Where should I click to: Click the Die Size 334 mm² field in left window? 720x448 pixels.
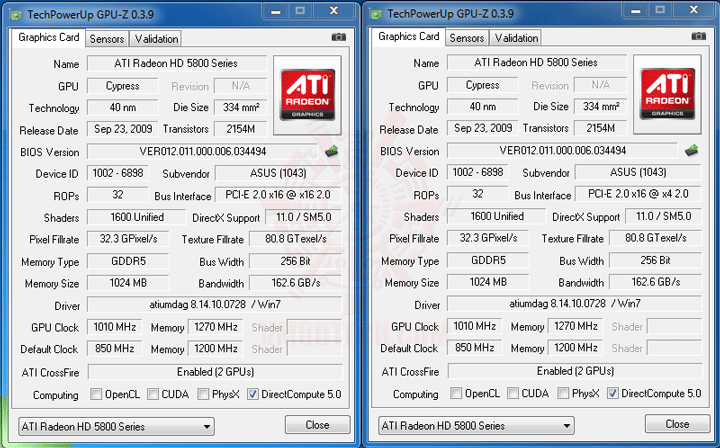[241, 107]
